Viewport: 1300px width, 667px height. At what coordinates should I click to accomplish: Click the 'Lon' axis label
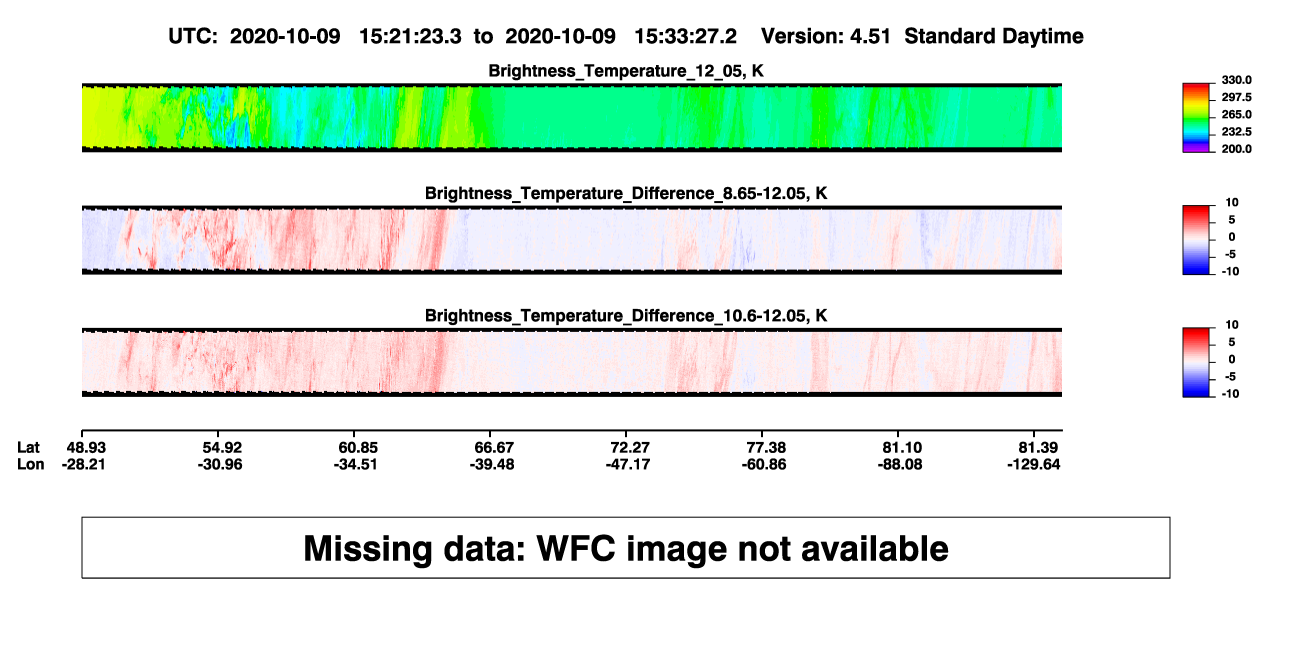[x=30, y=464]
